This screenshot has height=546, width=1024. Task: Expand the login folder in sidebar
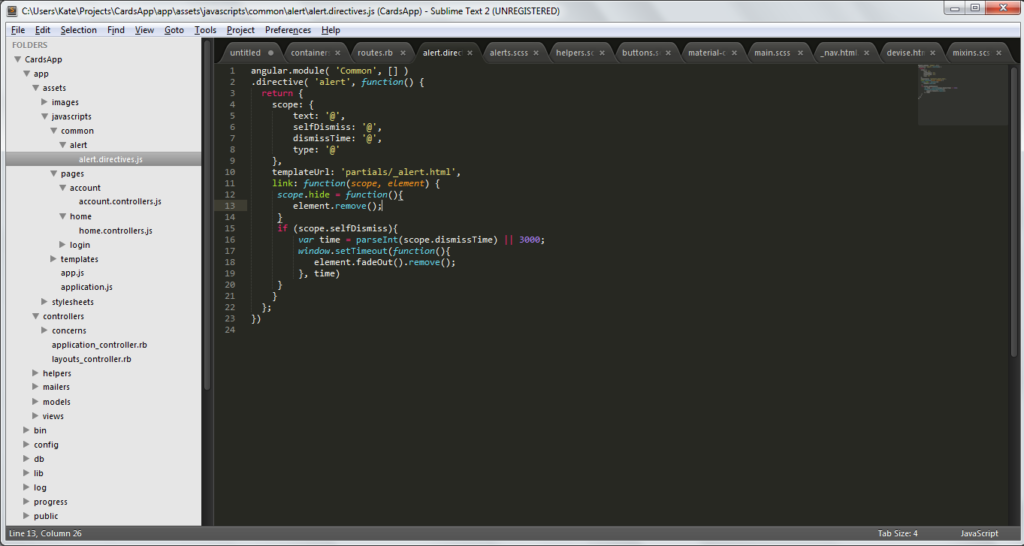pyautogui.click(x=62, y=245)
